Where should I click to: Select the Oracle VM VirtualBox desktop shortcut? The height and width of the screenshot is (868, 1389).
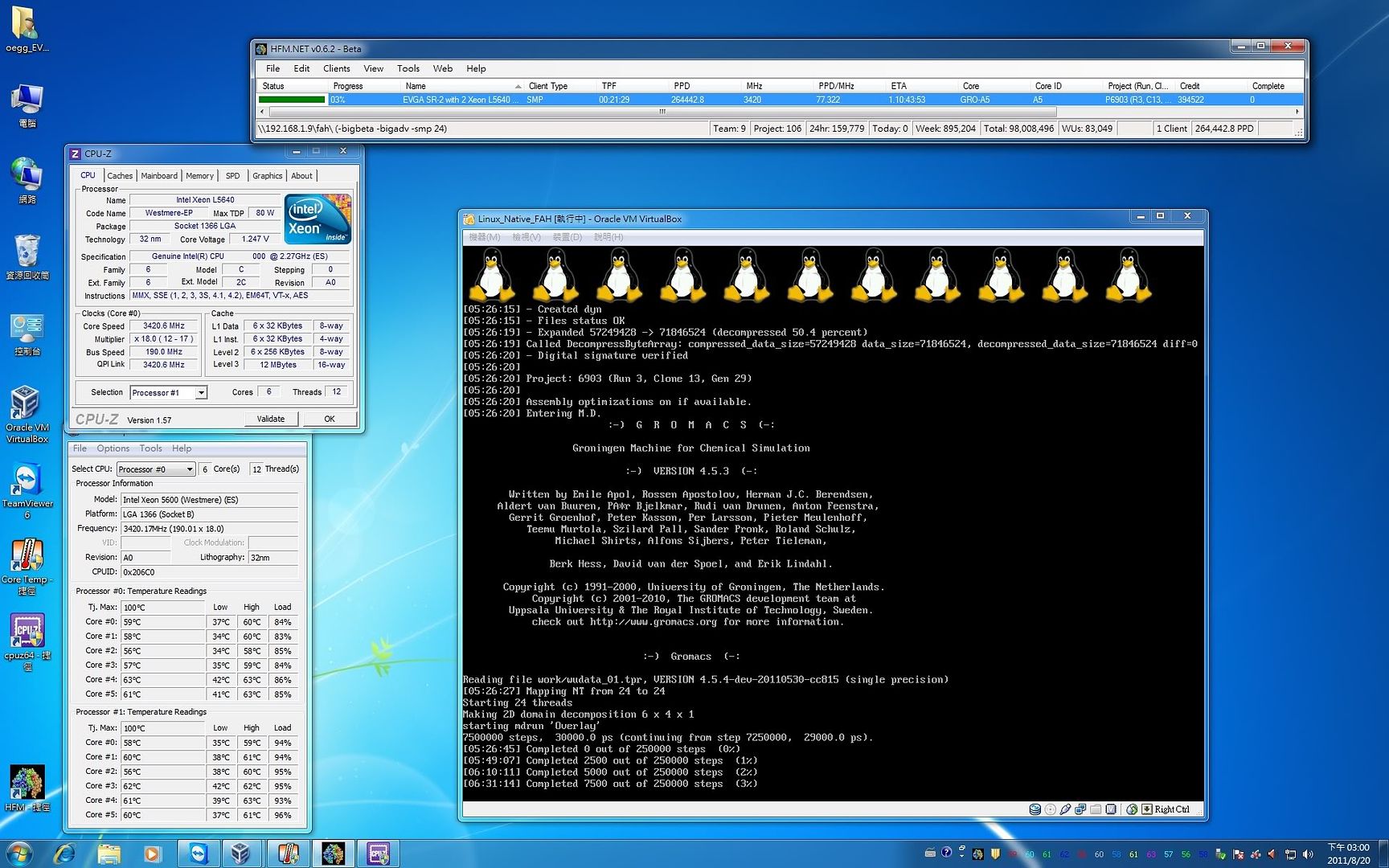tap(27, 414)
